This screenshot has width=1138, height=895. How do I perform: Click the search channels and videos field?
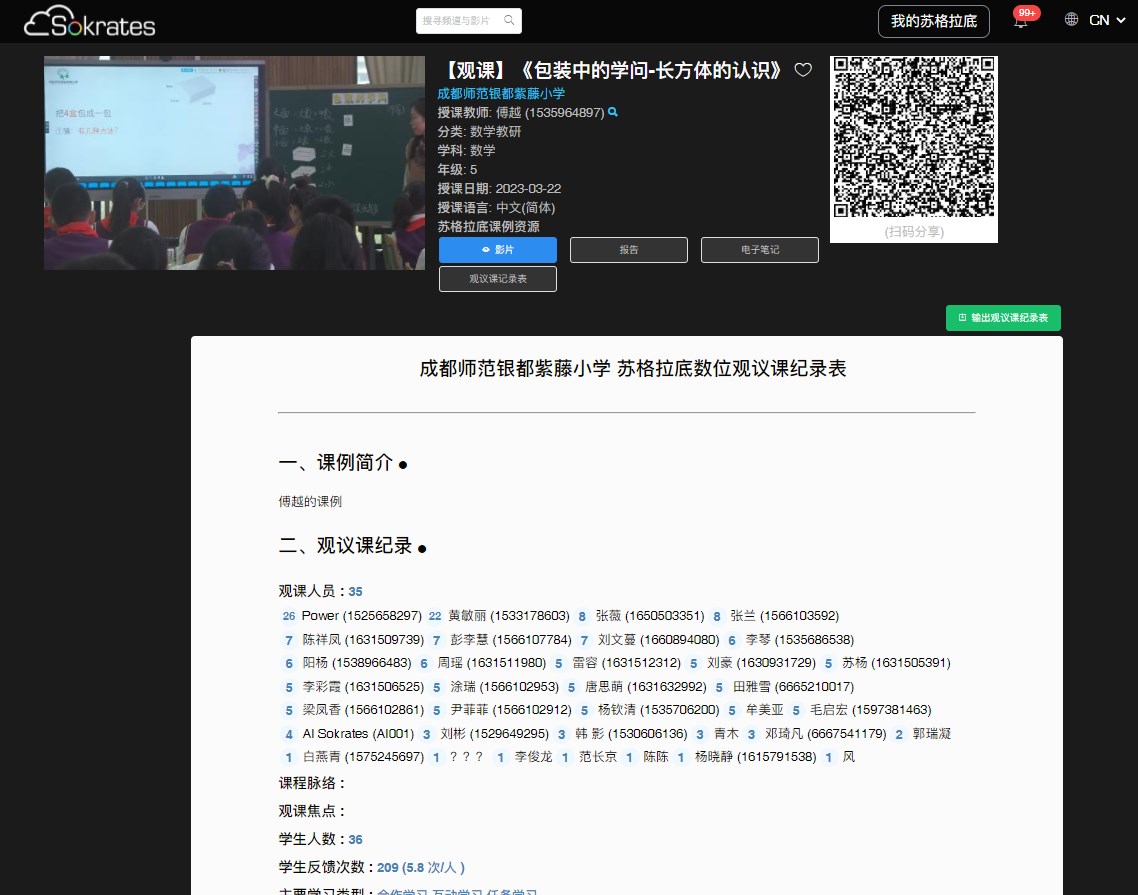[458, 20]
